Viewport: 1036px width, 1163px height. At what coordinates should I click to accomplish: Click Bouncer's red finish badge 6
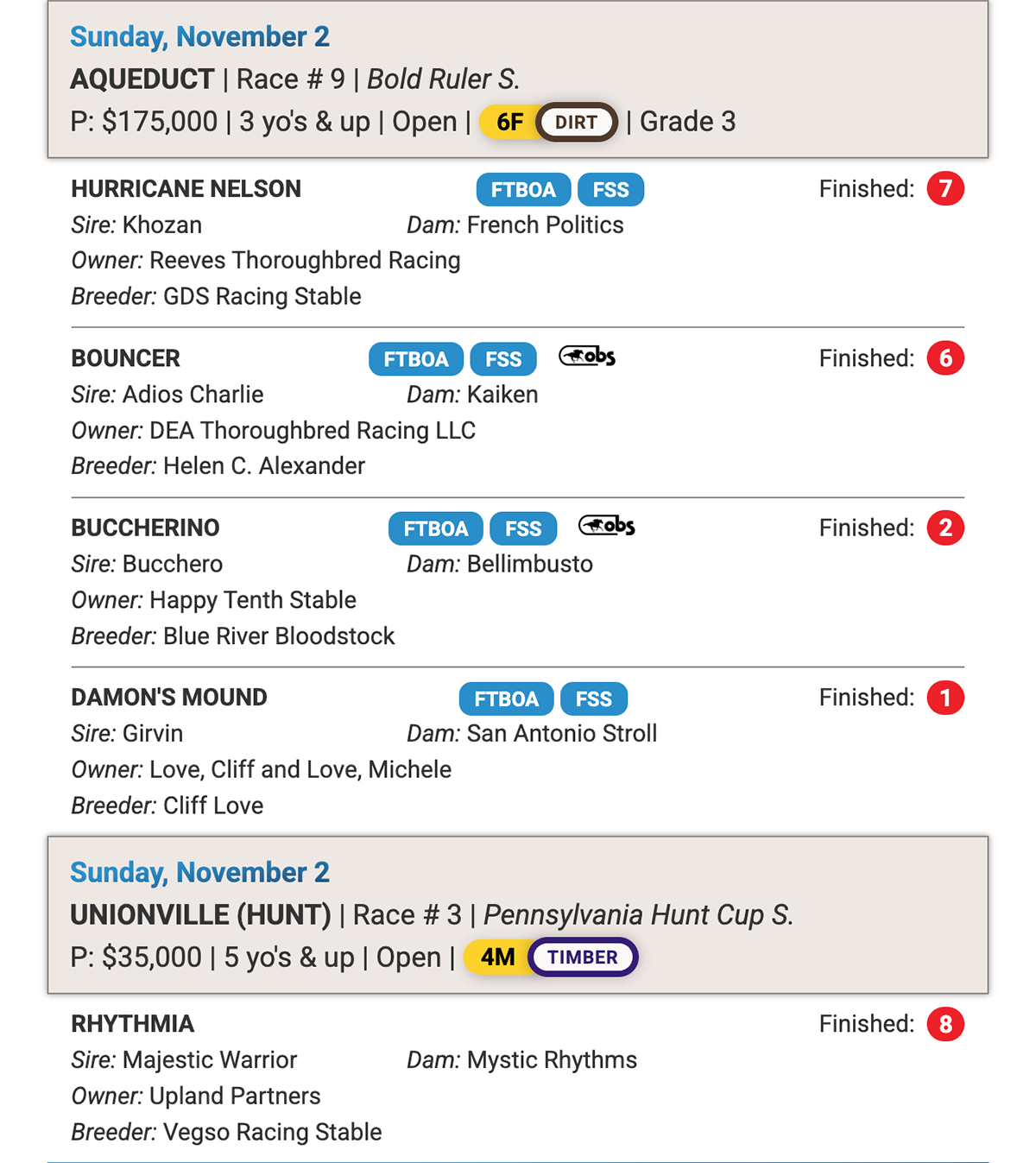coord(945,358)
